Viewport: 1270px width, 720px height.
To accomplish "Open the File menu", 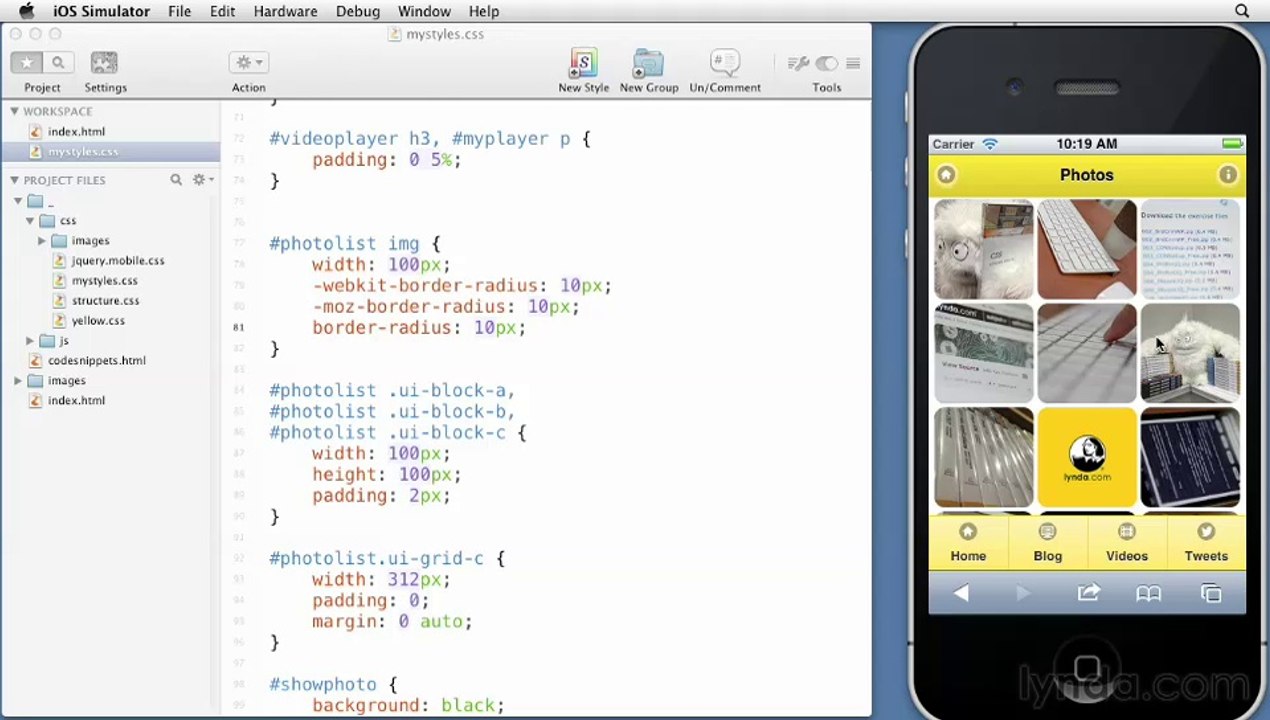I will (x=179, y=11).
